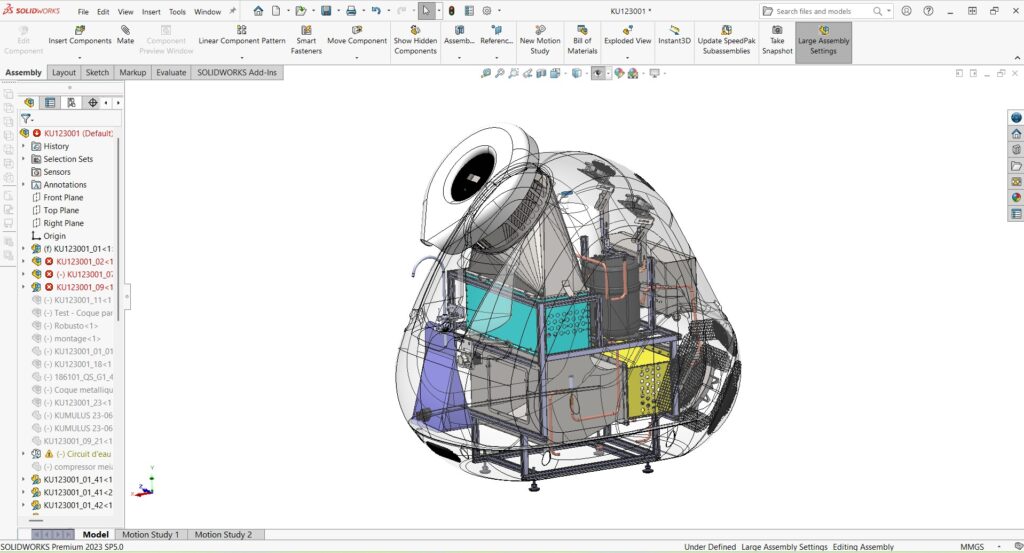
Task: Open the Appearances color wheel in task pane
Action: click(1016, 197)
